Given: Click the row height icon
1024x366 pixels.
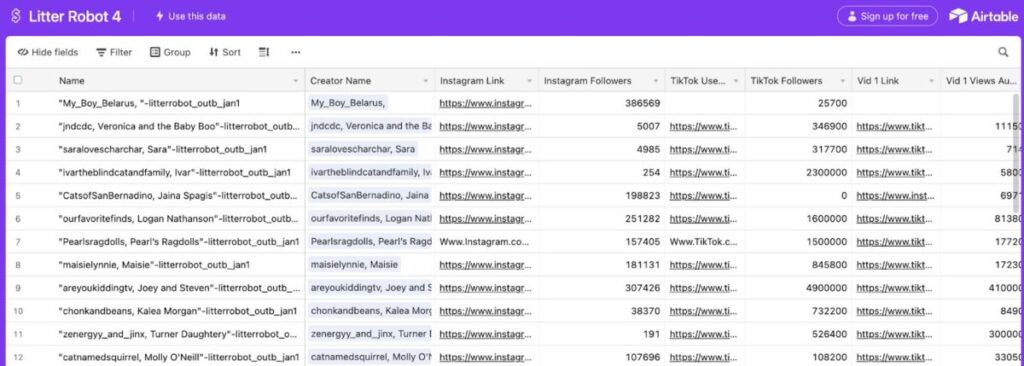Looking at the screenshot, I should pyautogui.click(x=264, y=52).
